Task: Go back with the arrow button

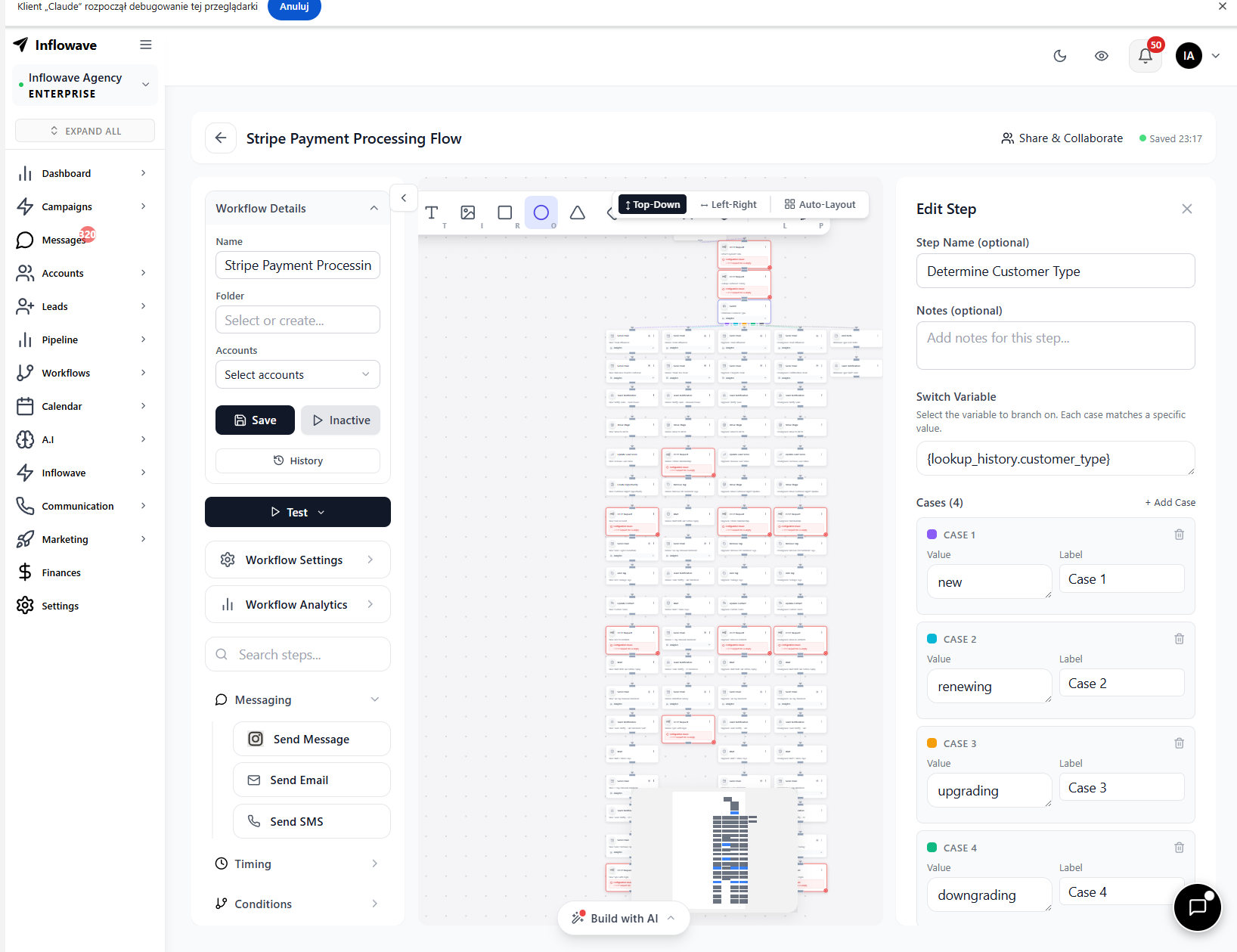Action: point(221,138)
